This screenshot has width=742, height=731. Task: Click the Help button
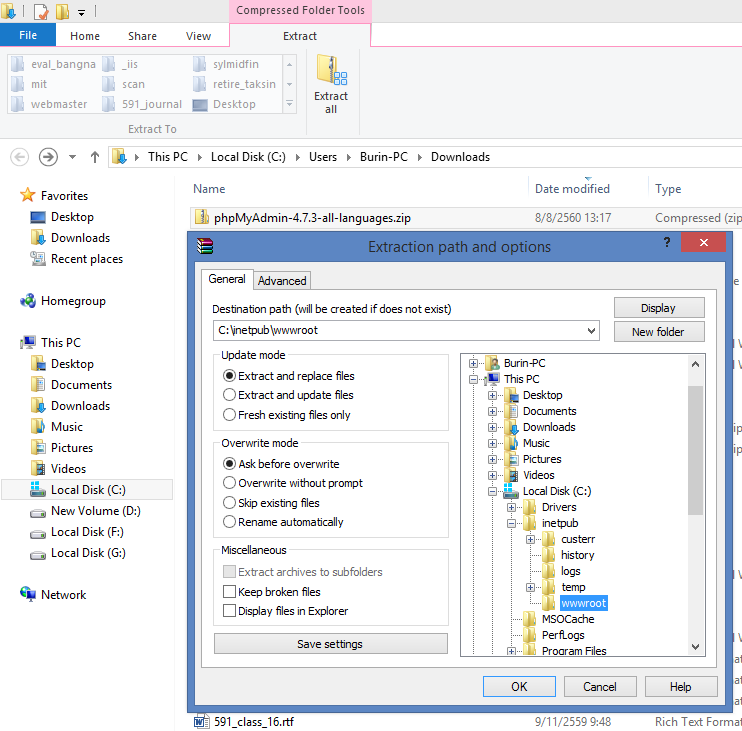(x=680, y=686)
